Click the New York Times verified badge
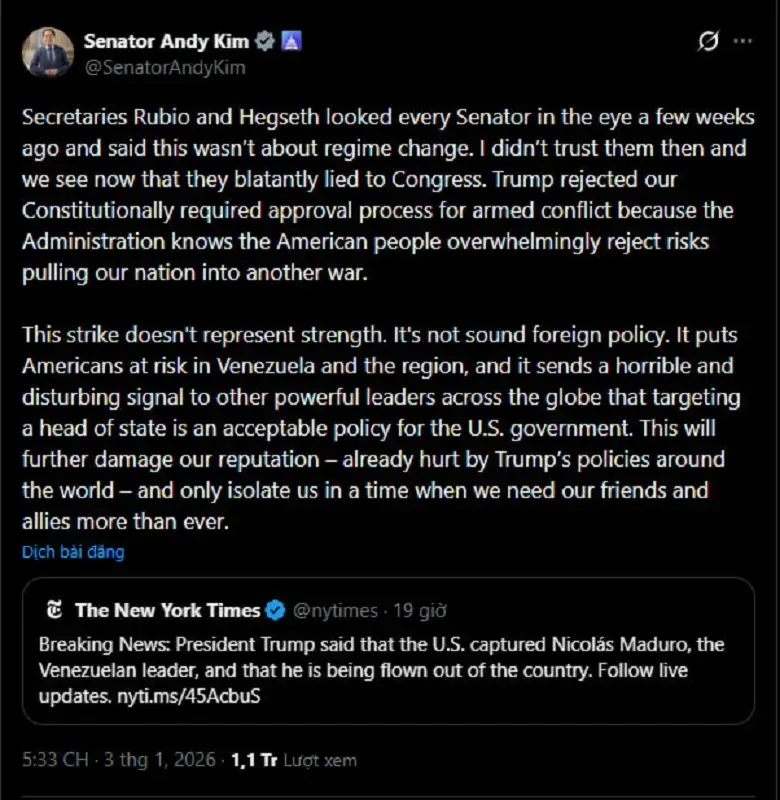Image resolution: width=780 pixels, height=800 pixels. 275,610
